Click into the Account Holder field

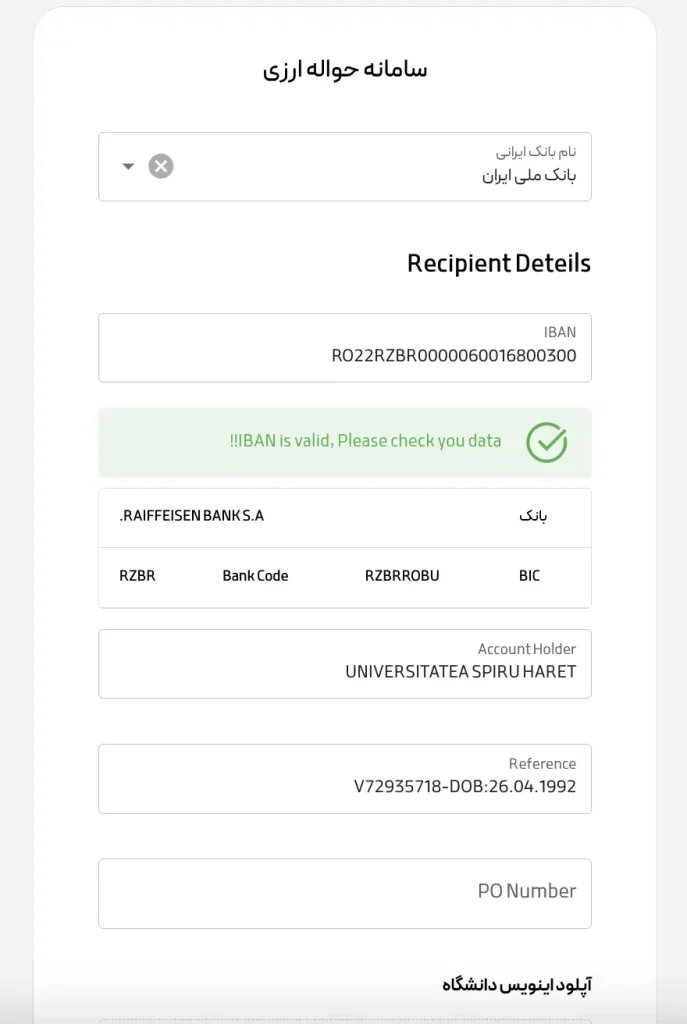[345, 664]
